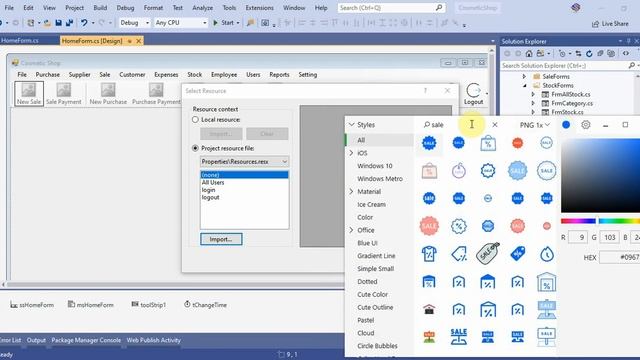
Task: Select the pink shopping bag sale icon
Action: (x=429, y=171)
